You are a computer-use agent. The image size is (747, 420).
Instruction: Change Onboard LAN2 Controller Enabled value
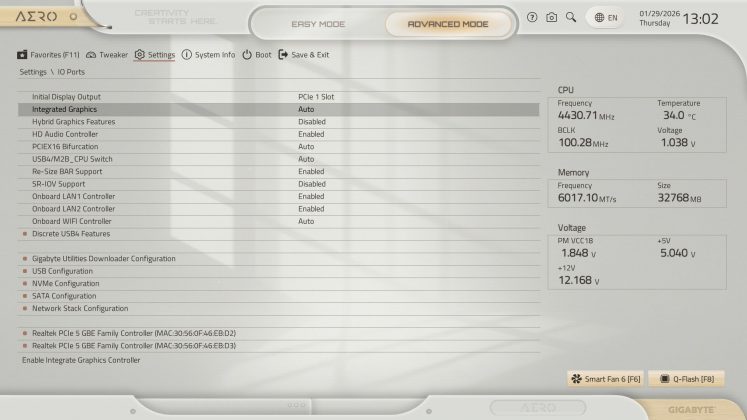coord(311,208)
